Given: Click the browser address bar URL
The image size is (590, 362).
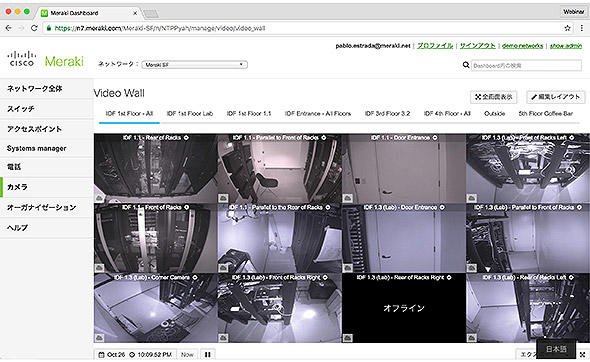Looking at the screenshot, I should [160, 28].
